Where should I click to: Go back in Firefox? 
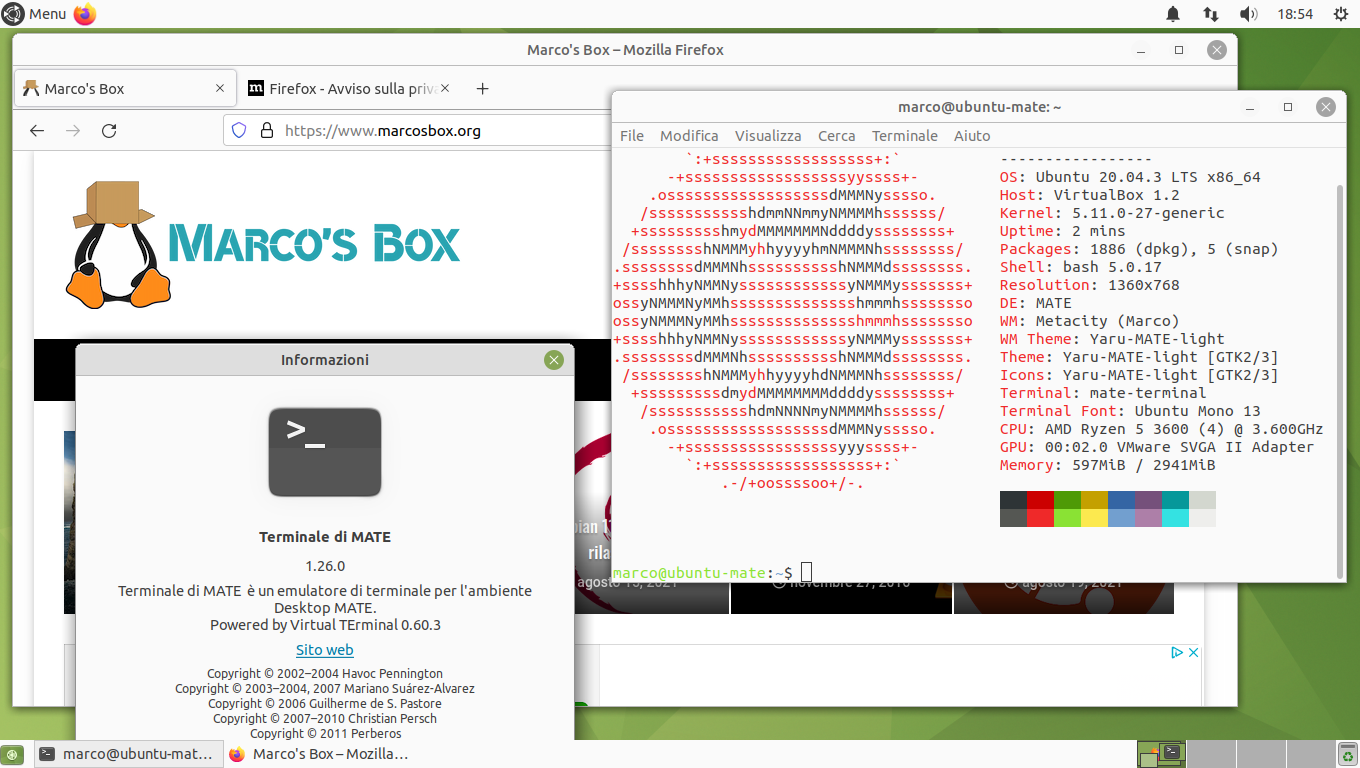coord(37,130)
